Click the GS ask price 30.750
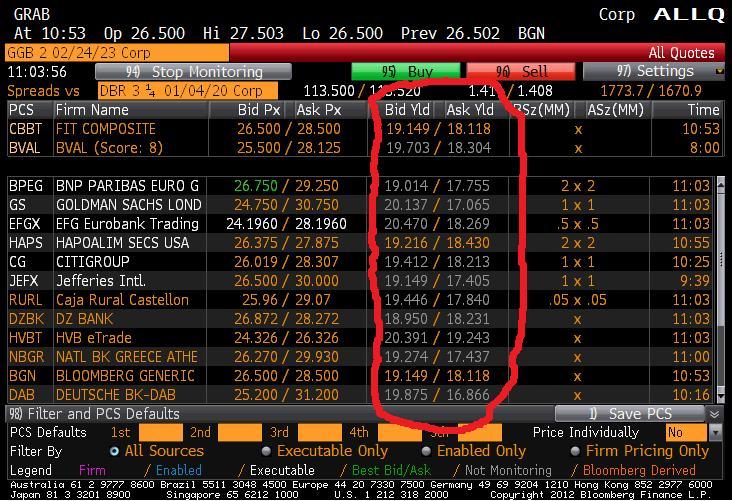 (317, 205)
